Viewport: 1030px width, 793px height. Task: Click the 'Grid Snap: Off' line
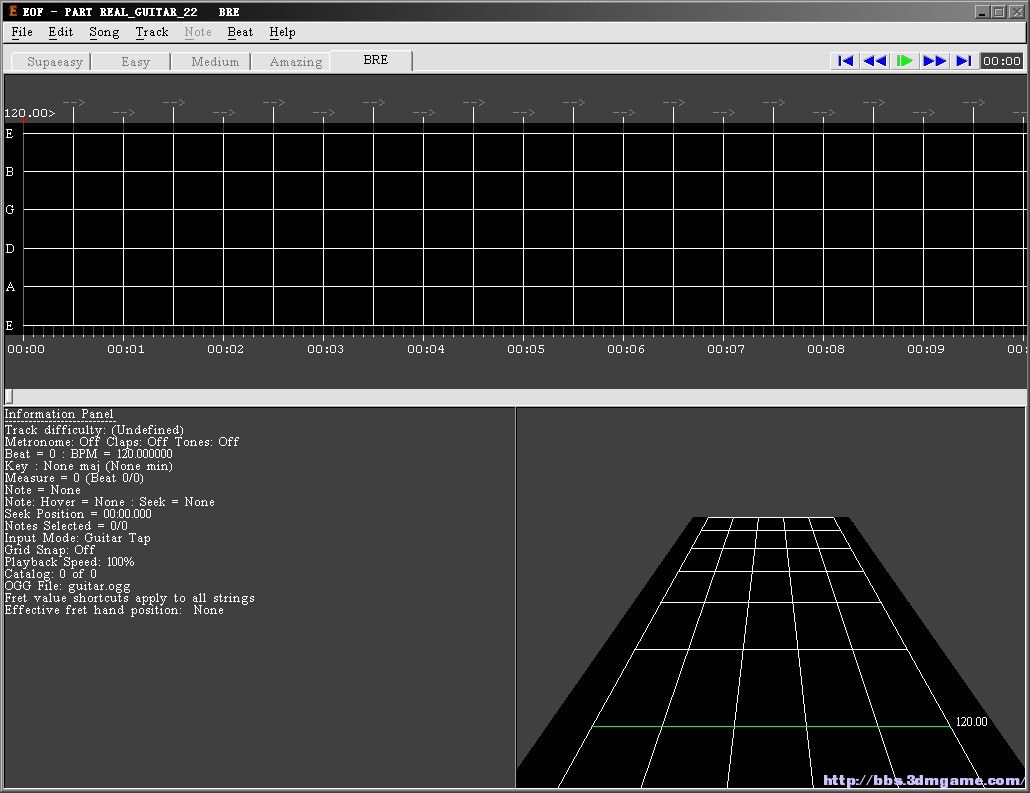(x=49, y=550)
